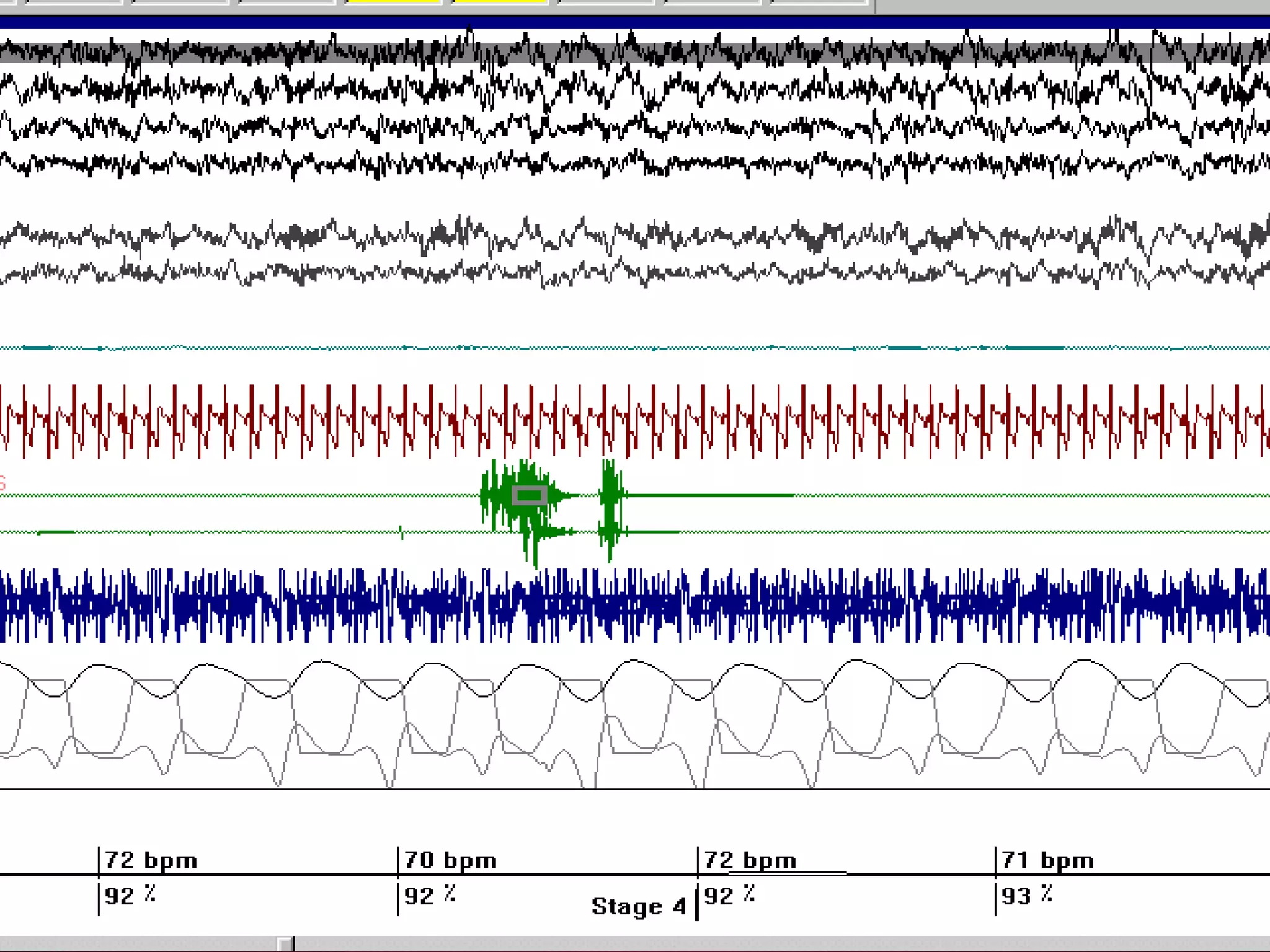Click the rightmost gray toolbar button at top

819,2
